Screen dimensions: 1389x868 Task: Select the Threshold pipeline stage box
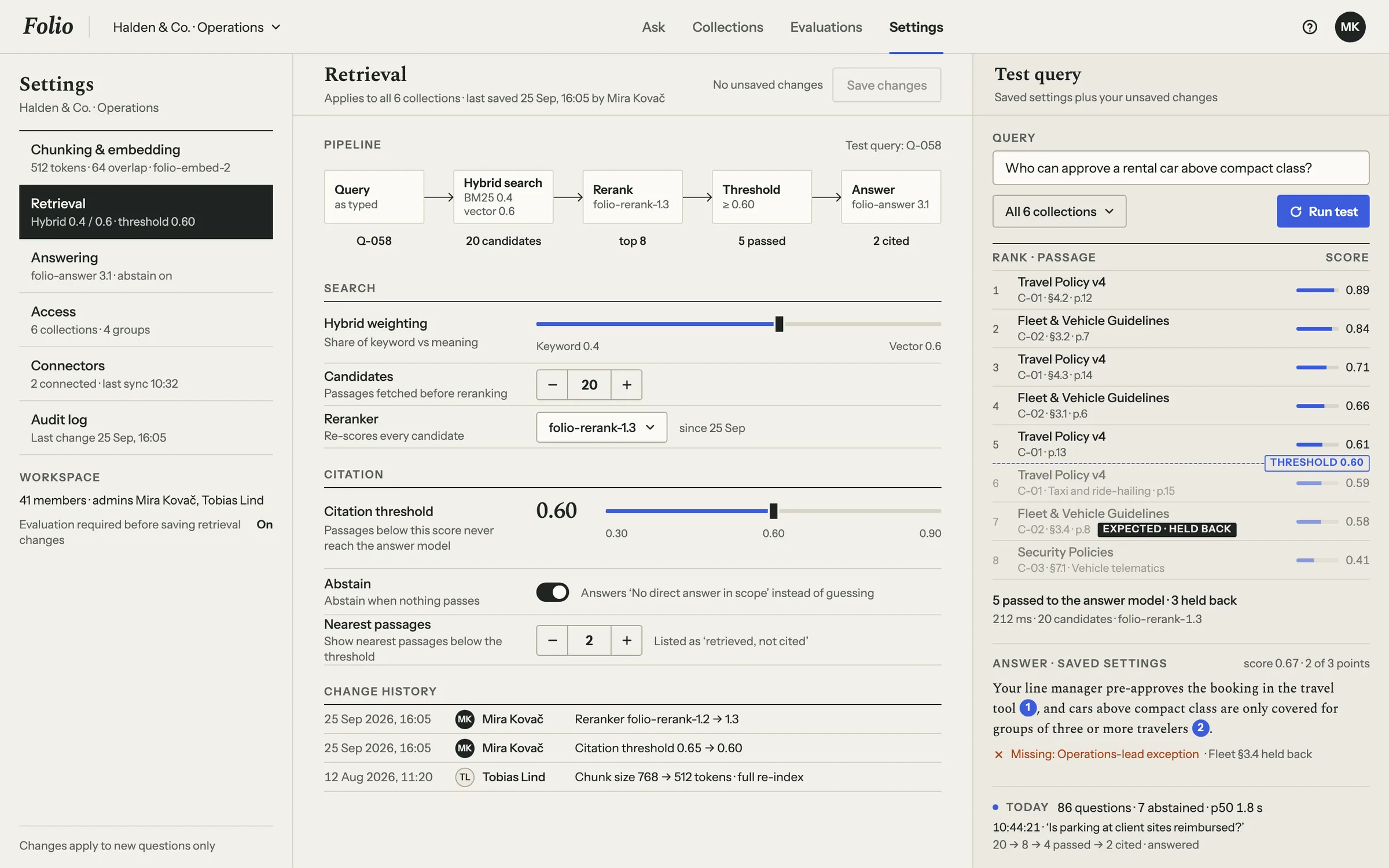762,197
